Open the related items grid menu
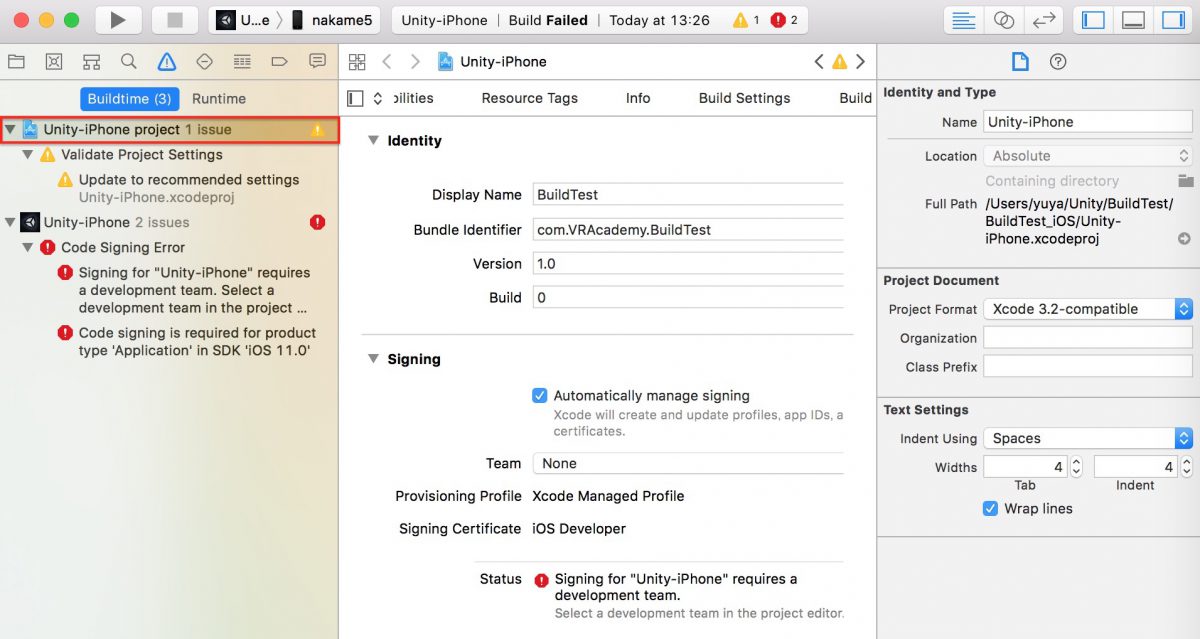Viewport: 1200px width, 639px height. [357, 62]
